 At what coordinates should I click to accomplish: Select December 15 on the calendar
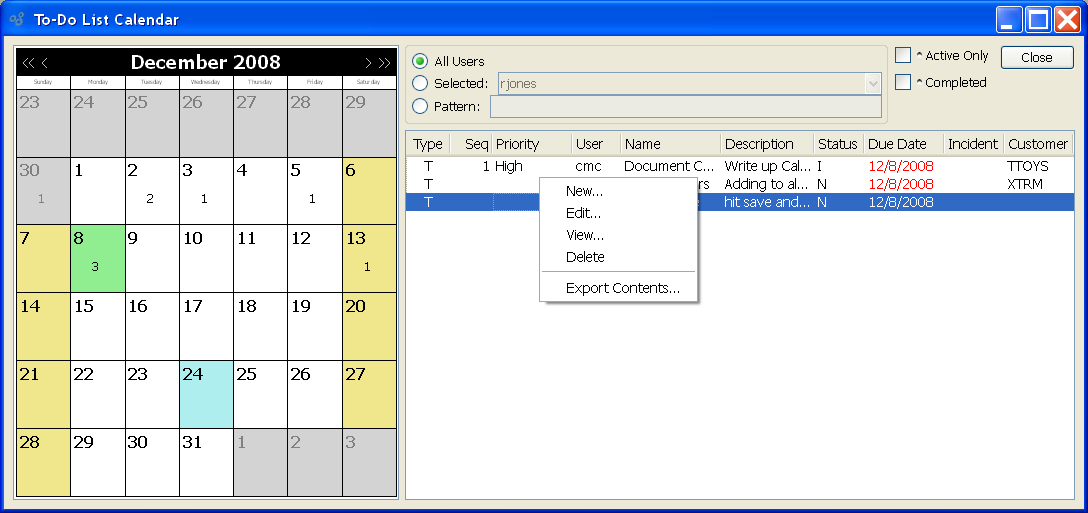tap(98, 326)
